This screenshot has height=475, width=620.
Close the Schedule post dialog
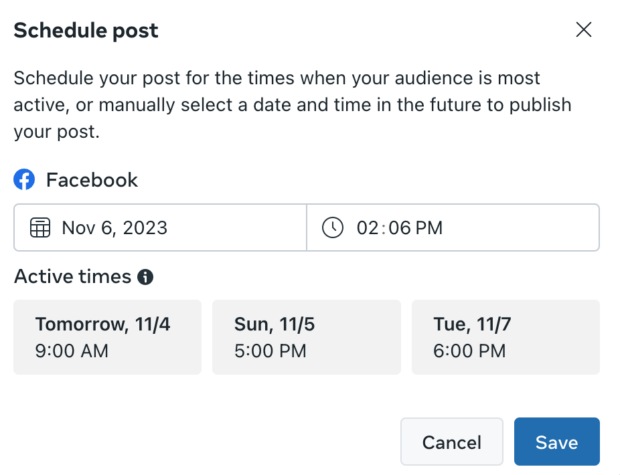[x=584, y=30]
